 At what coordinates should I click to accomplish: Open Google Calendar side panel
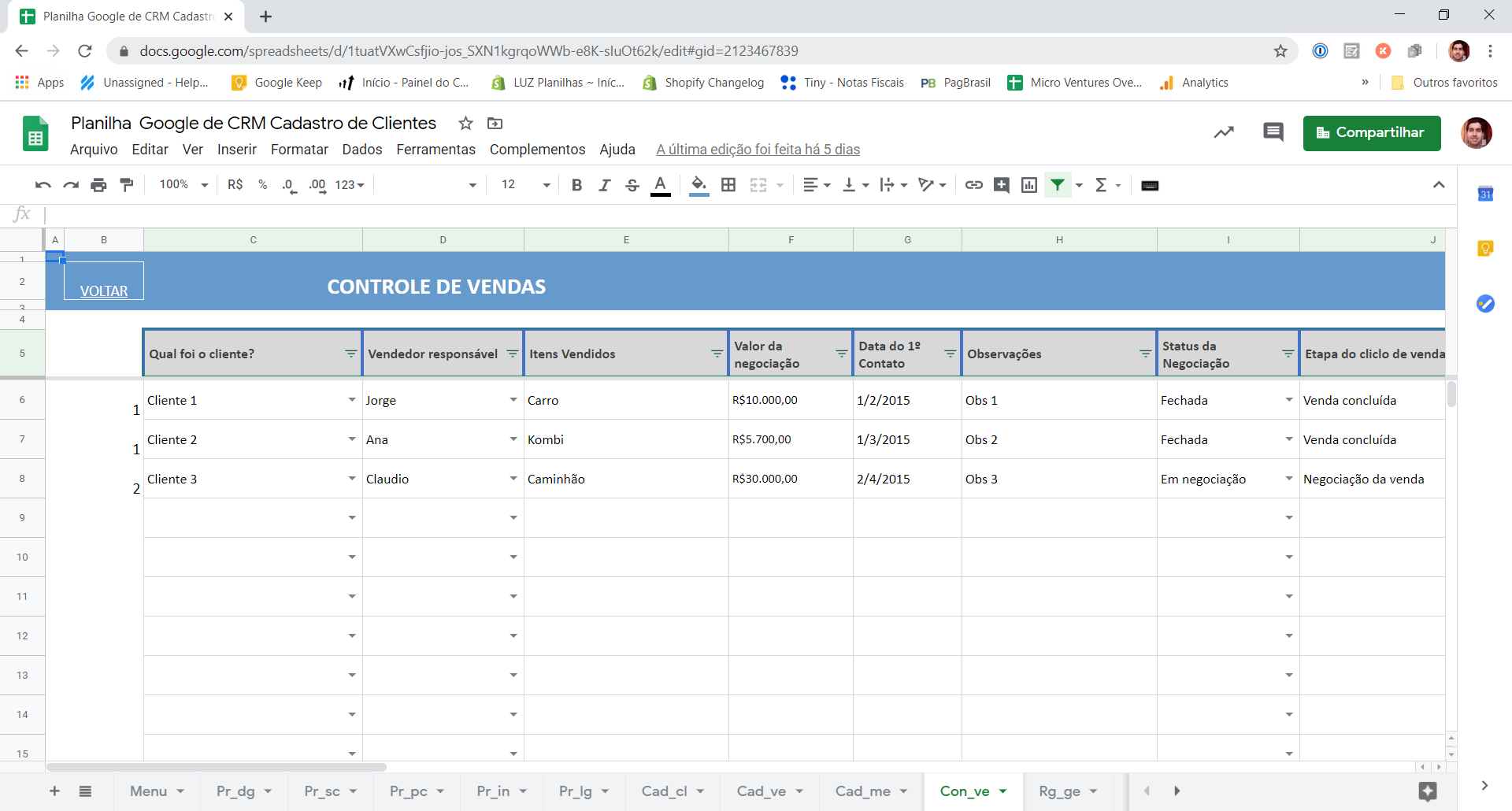click(1485, 194)
